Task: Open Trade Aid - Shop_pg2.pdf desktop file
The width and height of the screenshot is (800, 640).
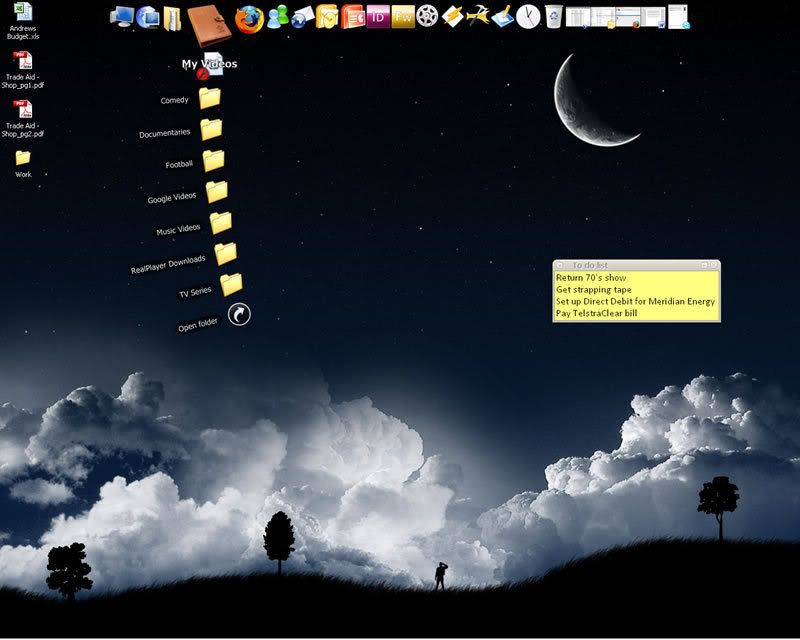Action: click(x=23, y=118)
